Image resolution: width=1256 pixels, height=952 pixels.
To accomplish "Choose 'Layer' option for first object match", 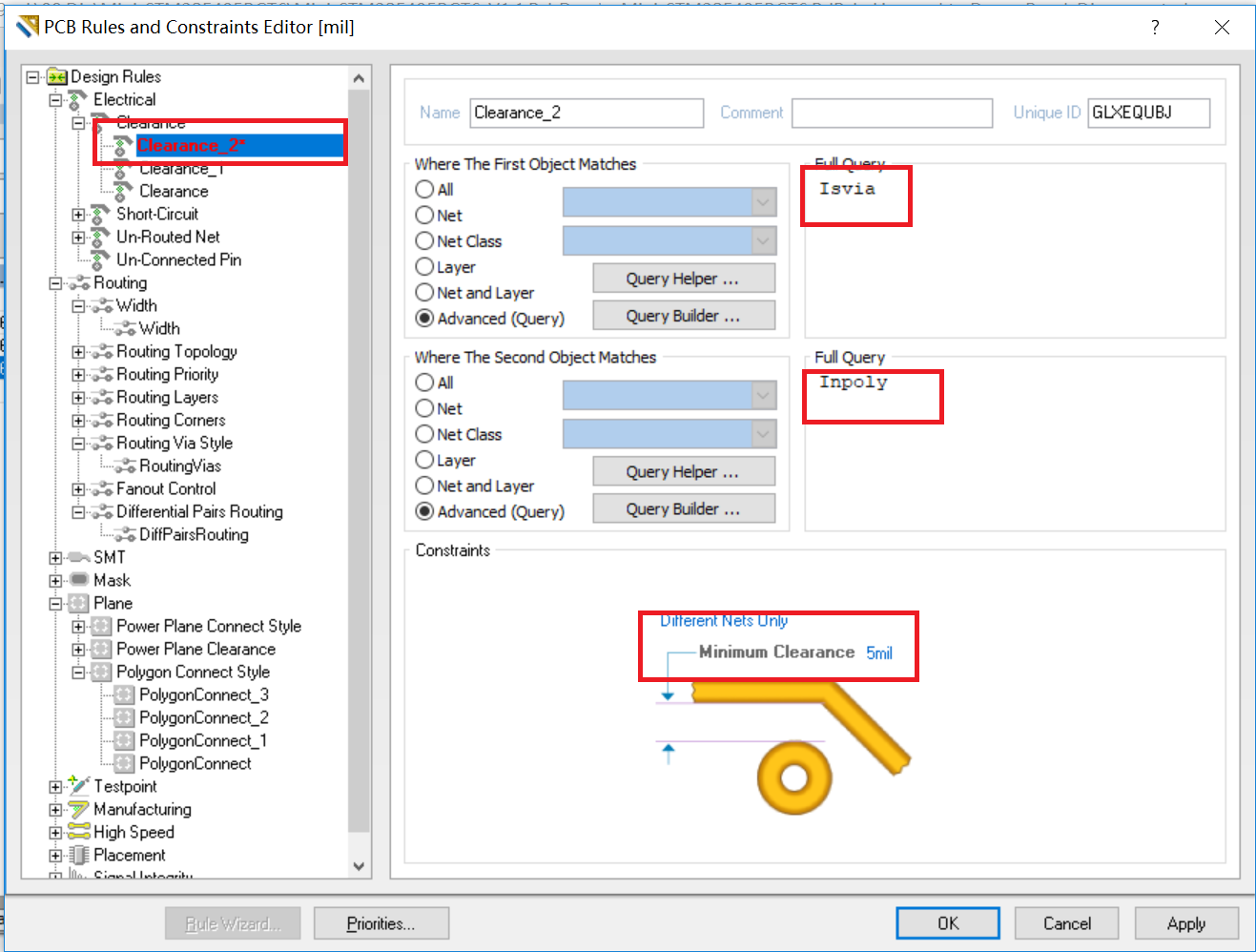I will point(425,267).
